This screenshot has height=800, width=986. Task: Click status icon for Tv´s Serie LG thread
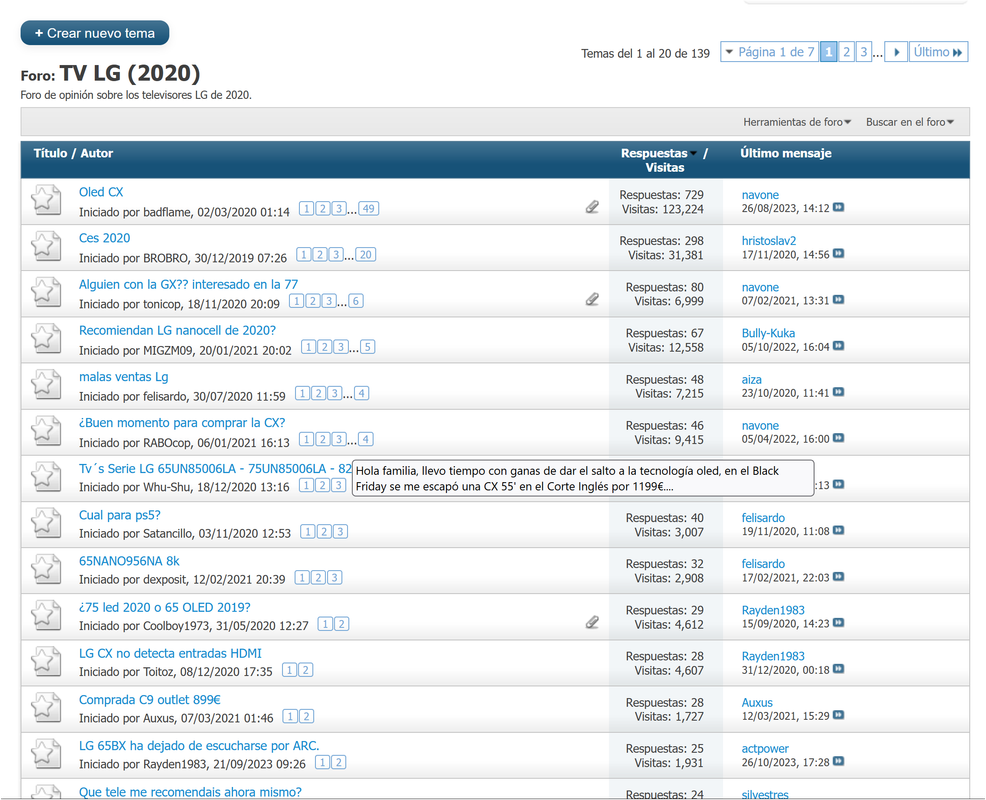(46, 477)
